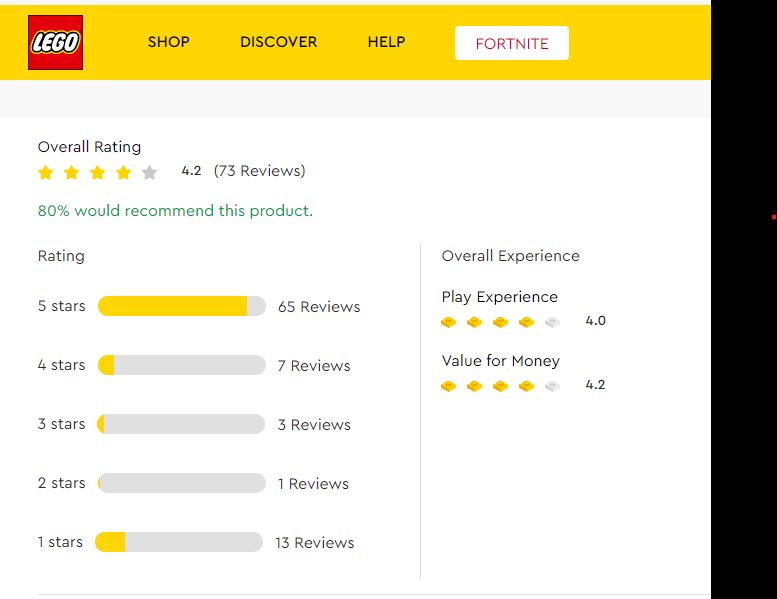Click the first yellow overall rating star
The height and width of the screenshot is (599, 777).
pyautogui.click(x=45, y=172)
